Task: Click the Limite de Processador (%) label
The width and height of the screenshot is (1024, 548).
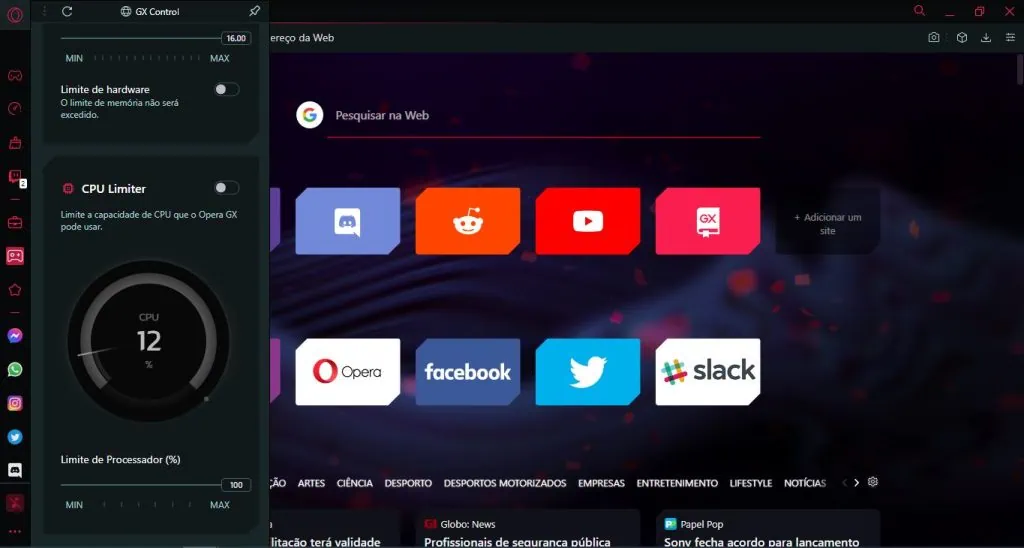Action: (x=120, y=460)
